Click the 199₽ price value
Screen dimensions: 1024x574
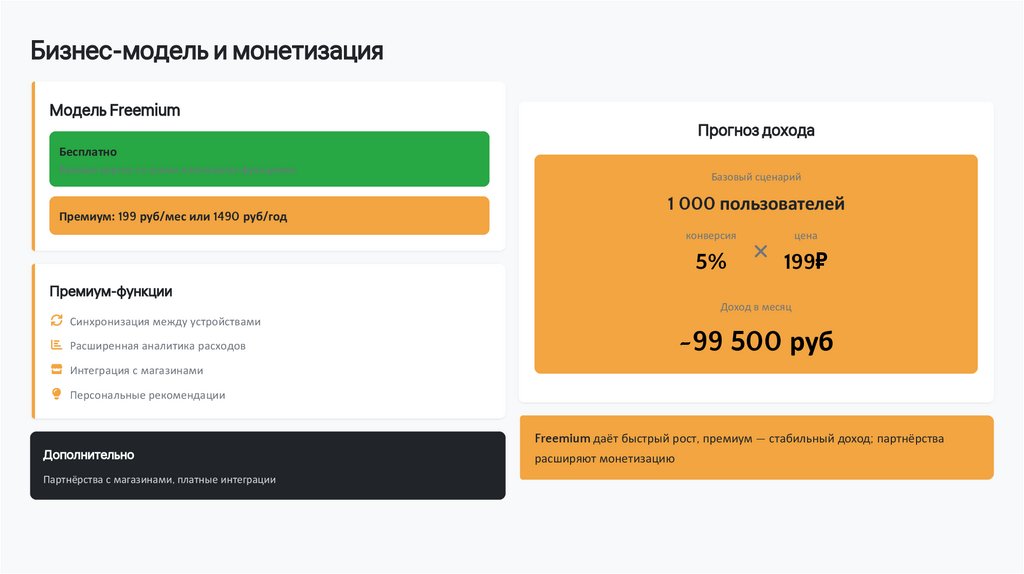pos(805,262)
